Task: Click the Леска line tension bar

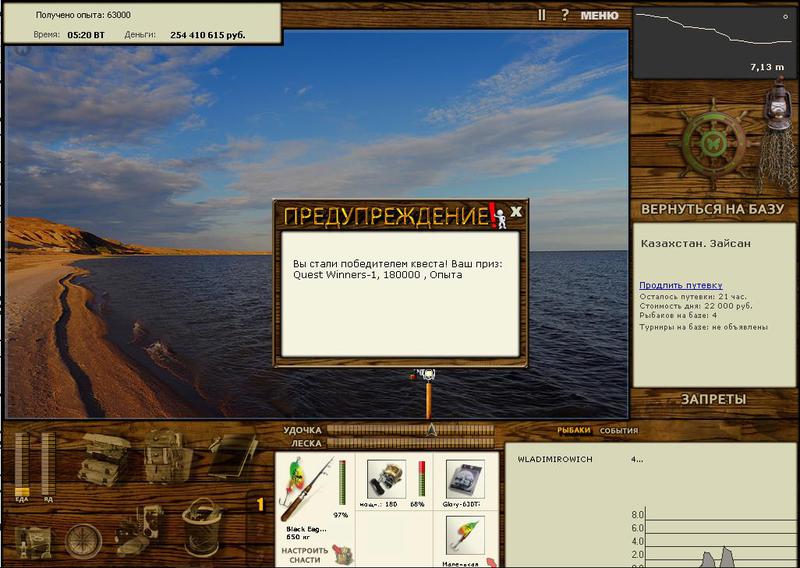Action: pos(410,443)
